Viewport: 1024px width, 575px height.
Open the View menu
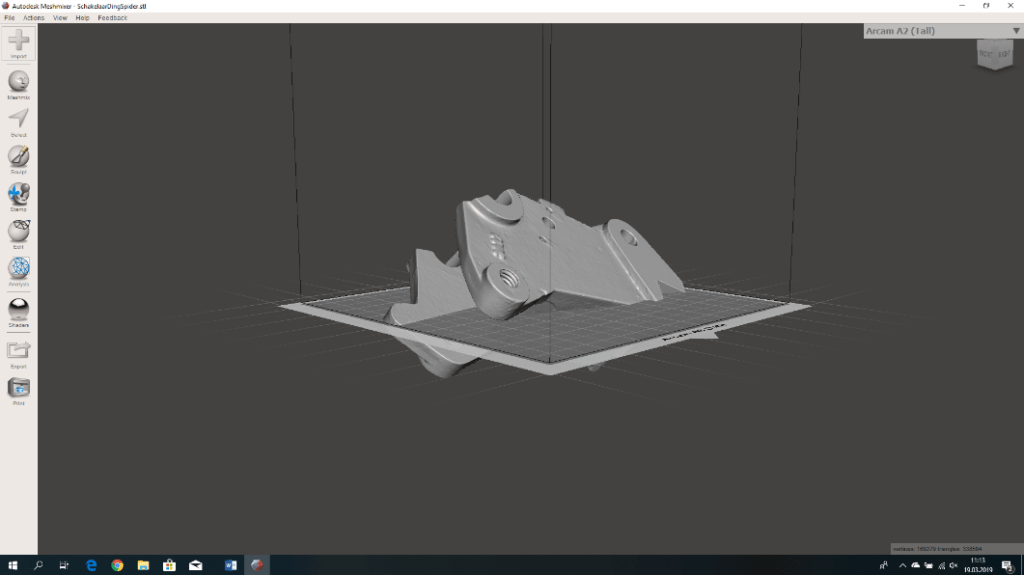coord(60,18)
